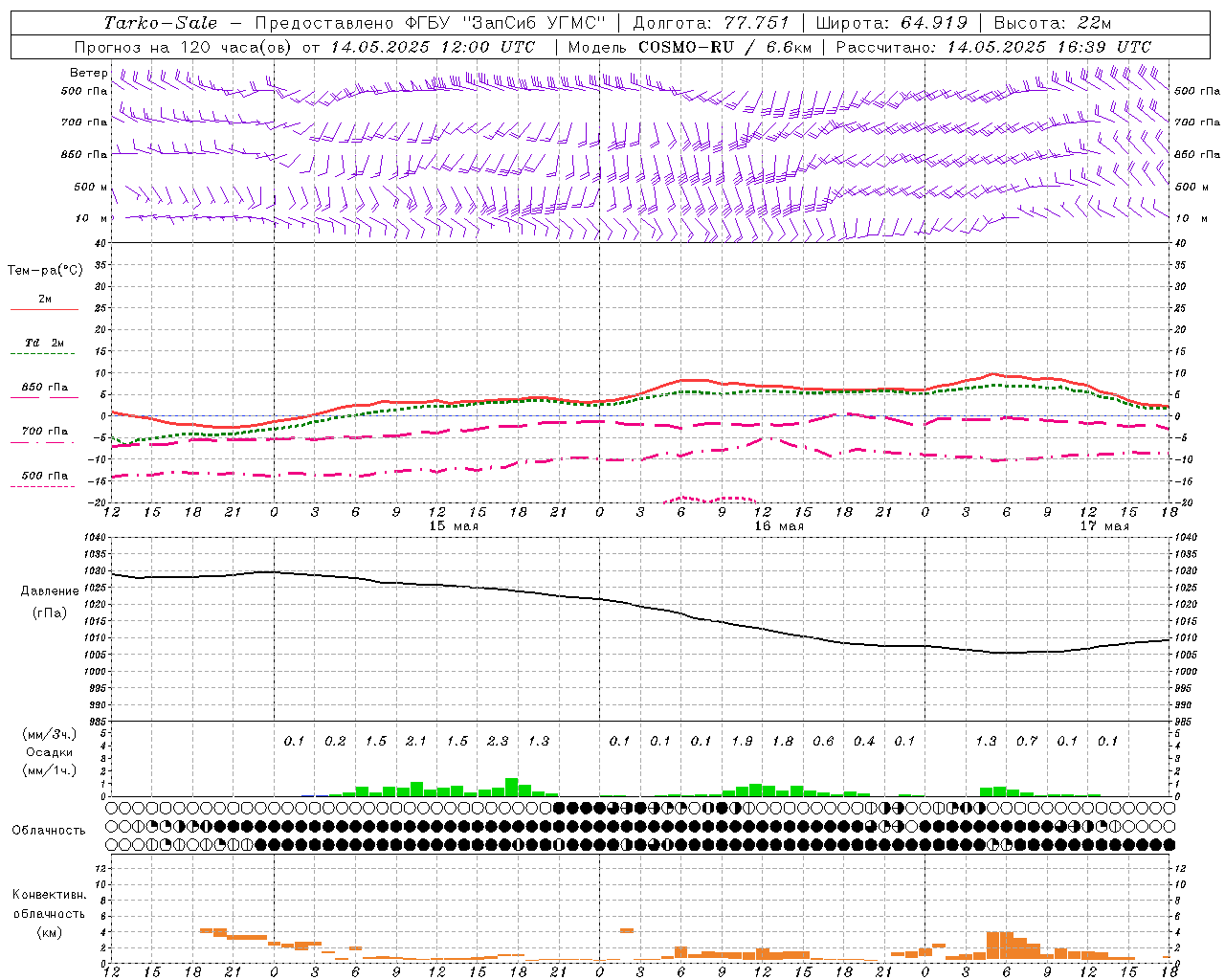Click the 3-hour precipitation value 1.9
The height and width of the screenshot is (980, 1225).
[x=742, y=741]
